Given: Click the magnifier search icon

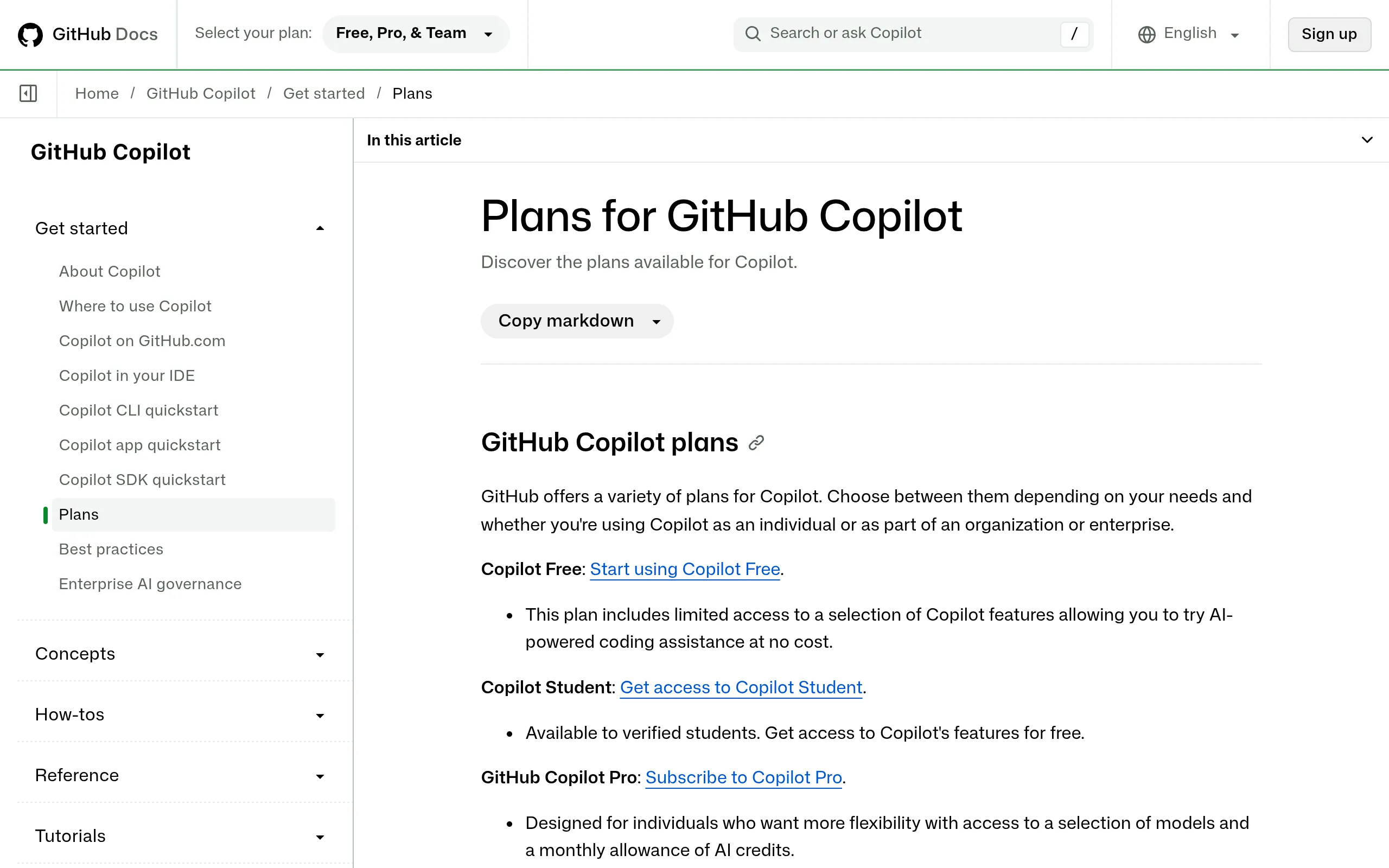Looking at the screenshot, I should point(753,34).
